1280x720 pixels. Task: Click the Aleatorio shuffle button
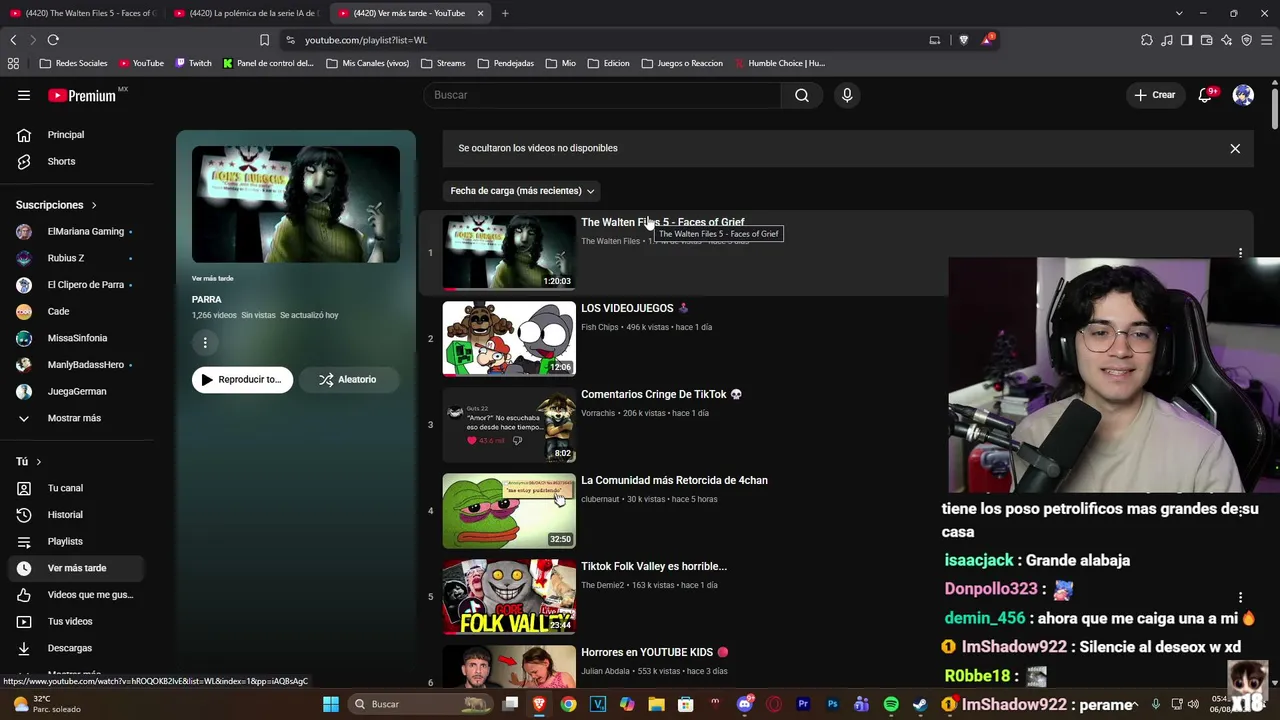tap(349, 380)
